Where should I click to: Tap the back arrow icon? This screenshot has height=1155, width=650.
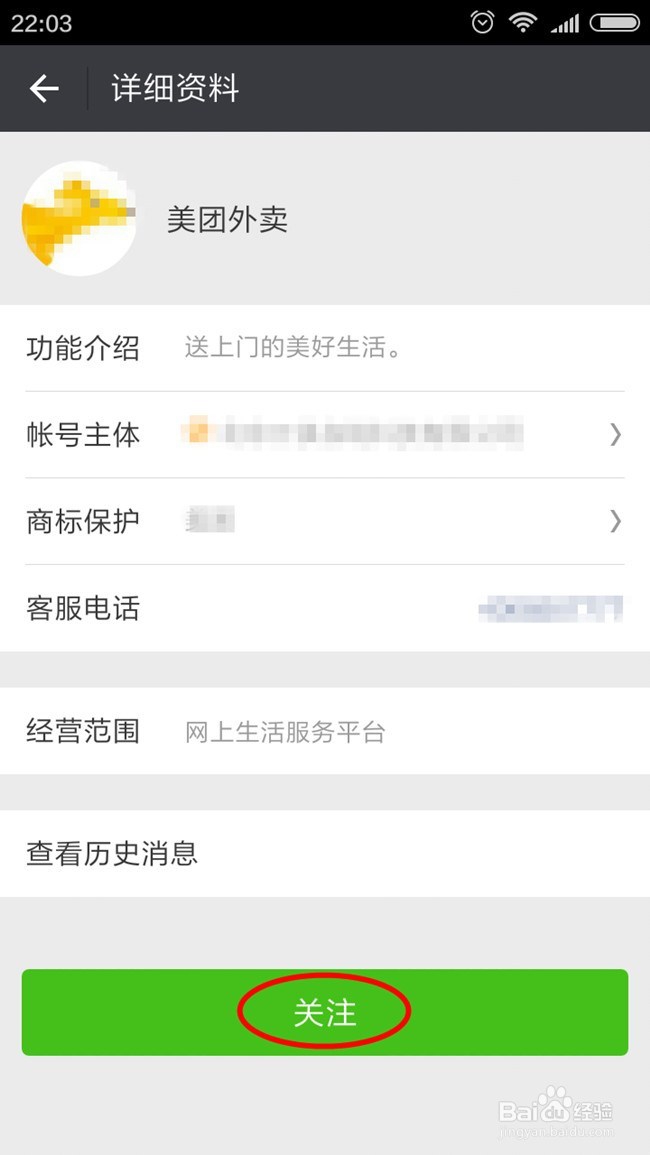click(x=43, y=88)
